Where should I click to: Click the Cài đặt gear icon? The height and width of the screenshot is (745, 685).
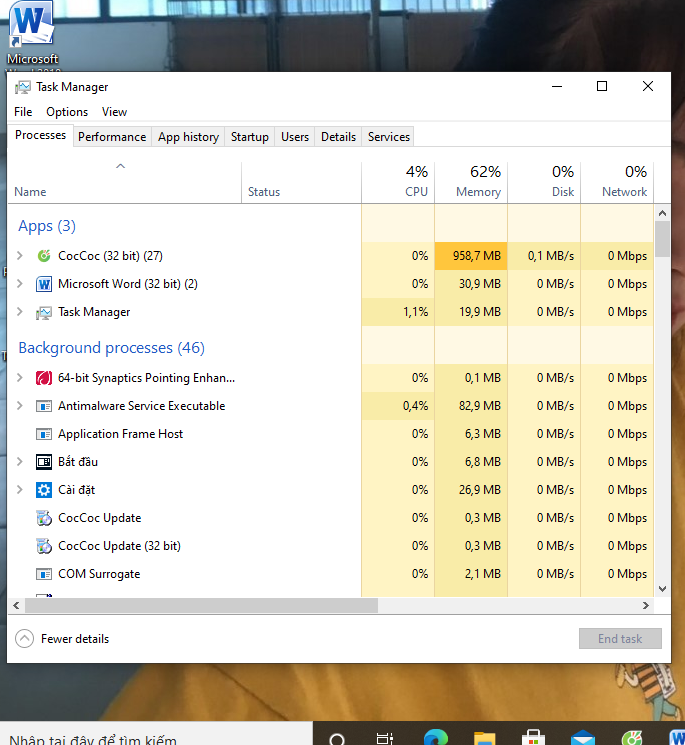(x=44, y=490)
